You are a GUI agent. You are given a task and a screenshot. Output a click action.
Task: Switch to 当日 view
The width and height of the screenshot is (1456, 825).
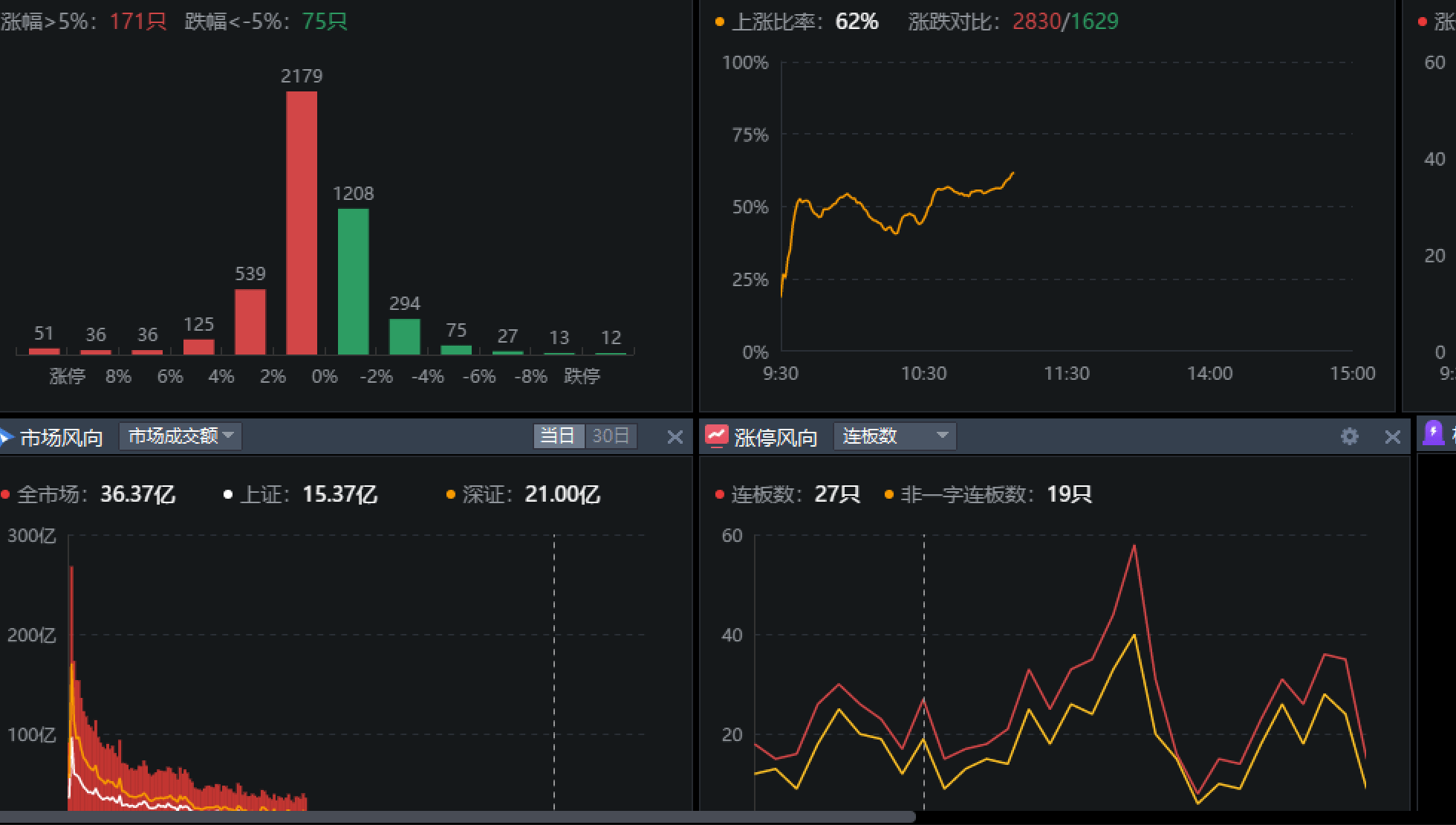[558, 436]
